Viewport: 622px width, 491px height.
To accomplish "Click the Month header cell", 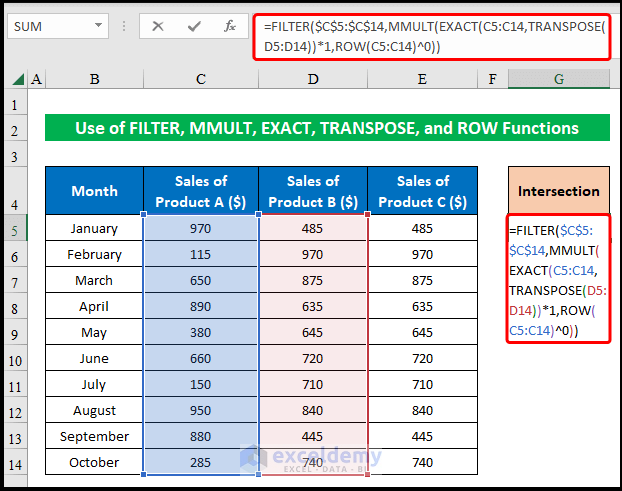I will pos(94,191).
